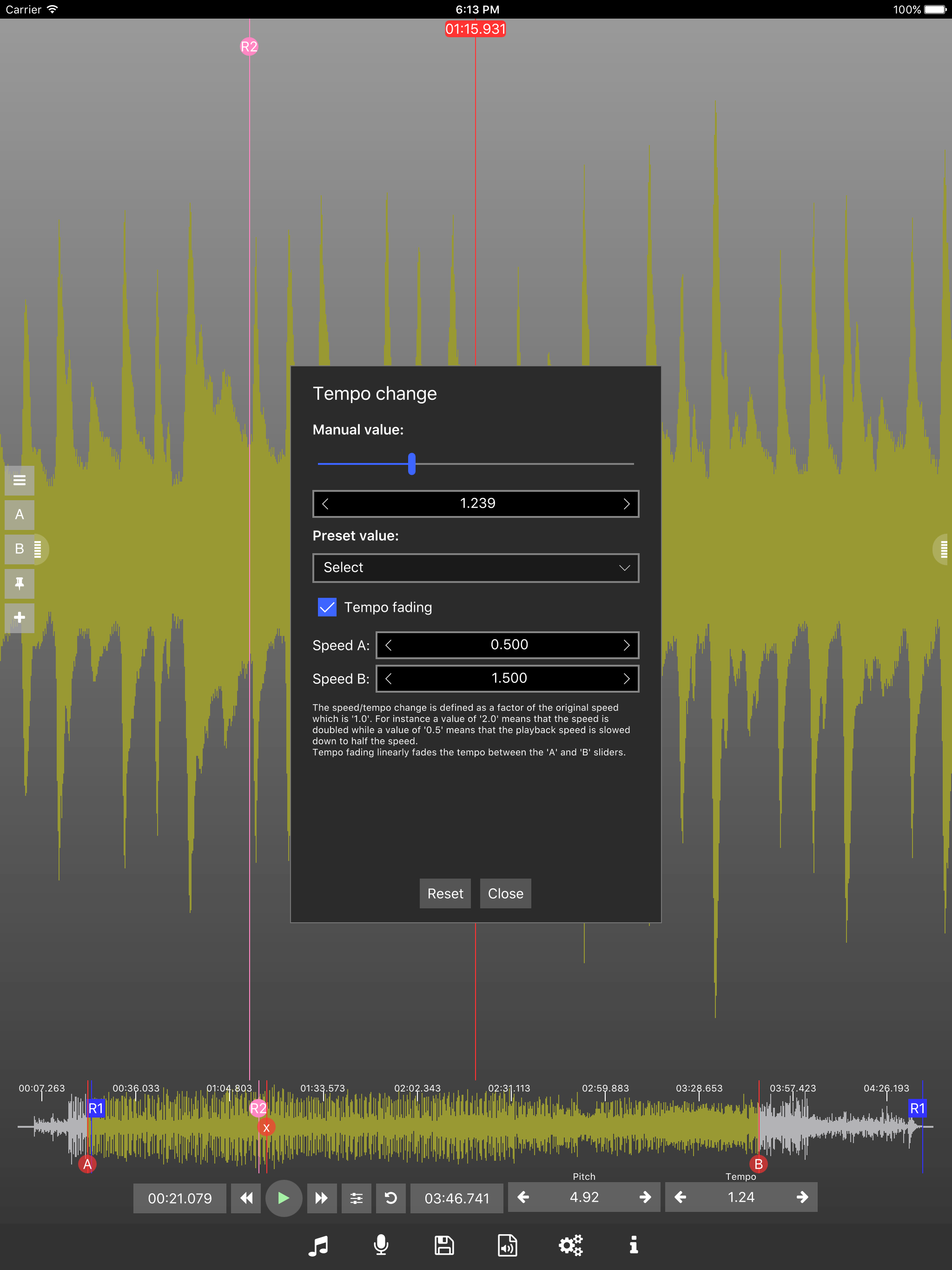The height and width of the screenshot is (1270, 952).
Task: Click the 02:02.343 time tick label
Action: [x=417, y=1088]
